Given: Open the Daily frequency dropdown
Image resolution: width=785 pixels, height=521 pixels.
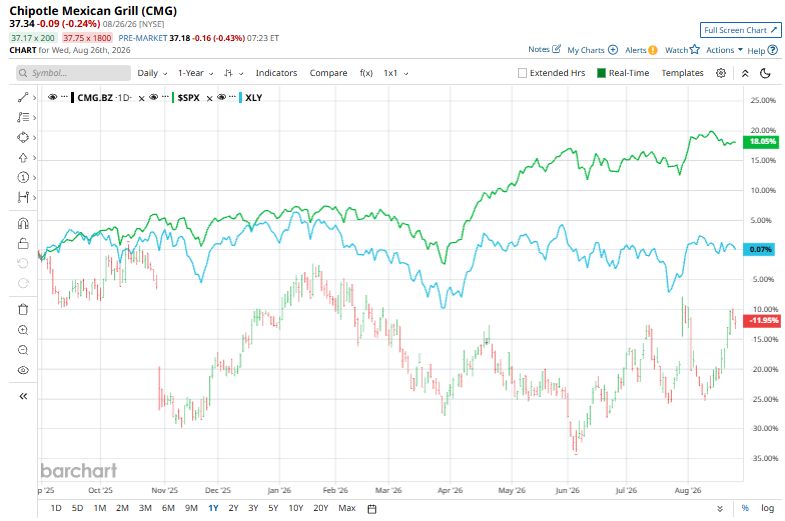Looking at the screenshot, I should coord(152,73).
